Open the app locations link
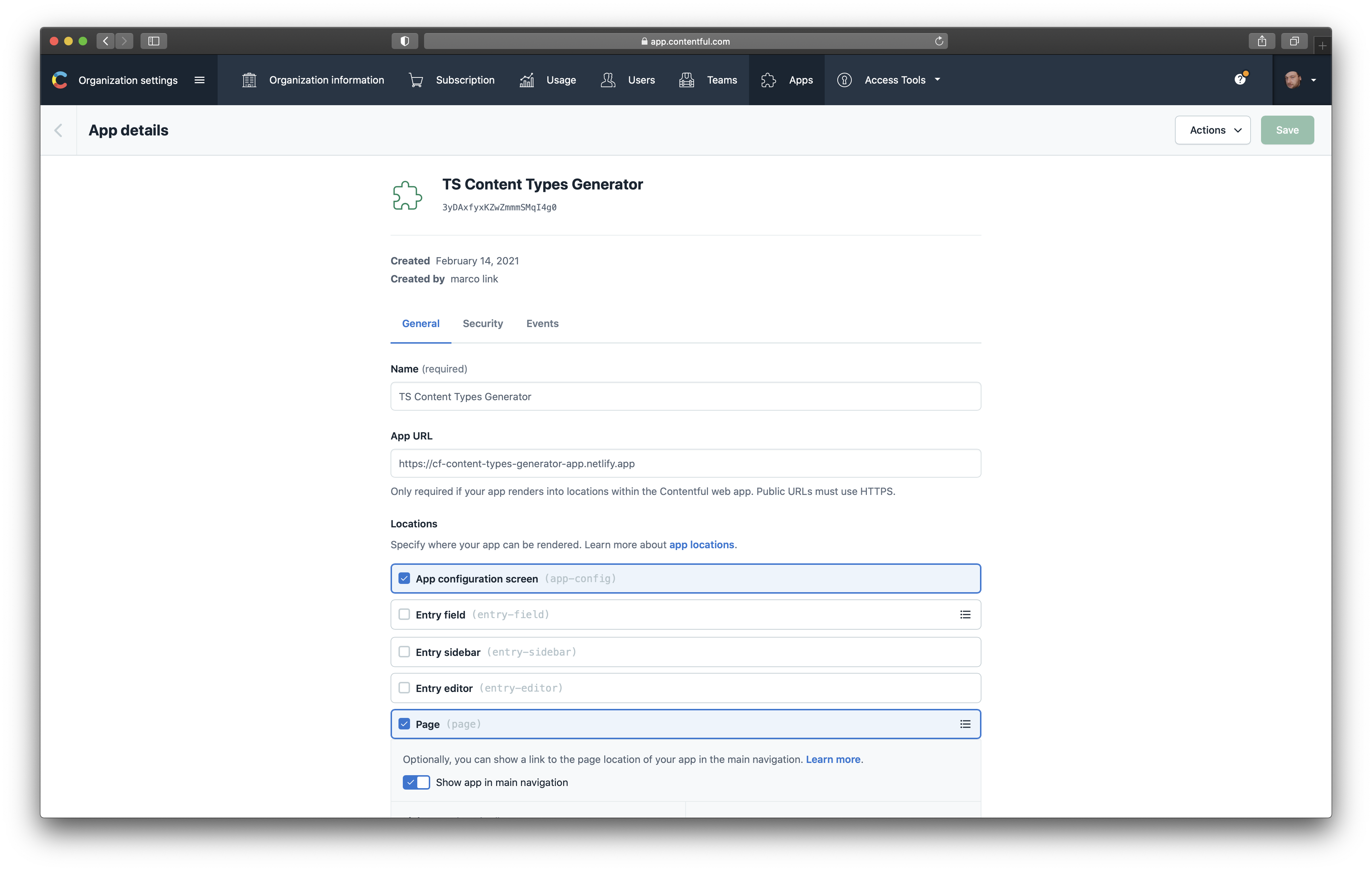The image size is (1372, 871). (x=701, y=545)
